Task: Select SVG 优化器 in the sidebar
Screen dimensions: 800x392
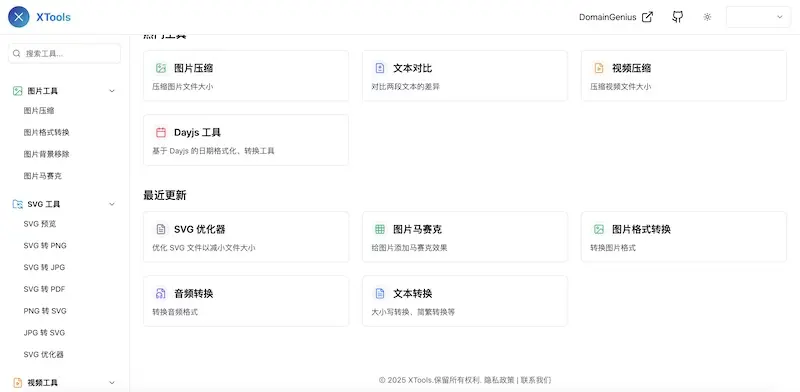Action: 43,354
